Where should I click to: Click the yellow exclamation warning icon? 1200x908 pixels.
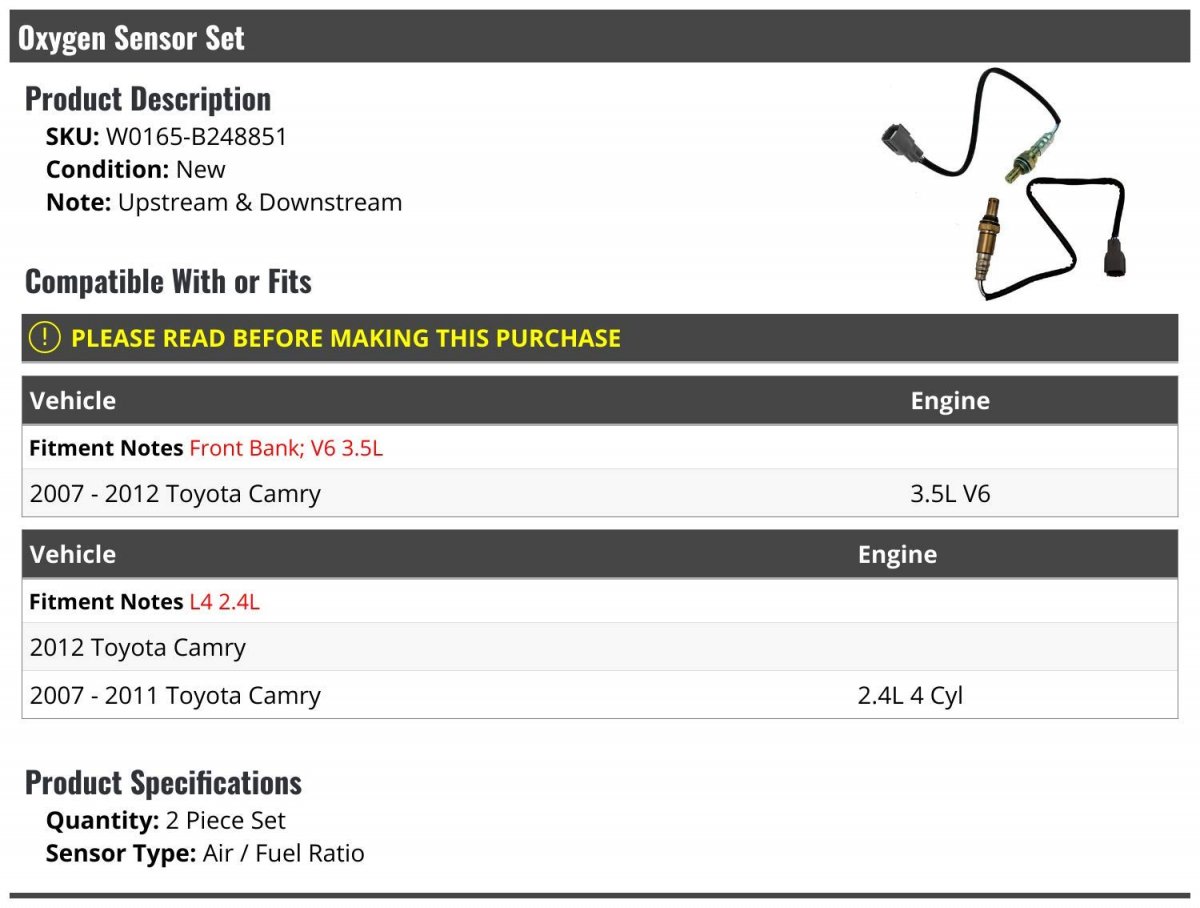point(45,338)
